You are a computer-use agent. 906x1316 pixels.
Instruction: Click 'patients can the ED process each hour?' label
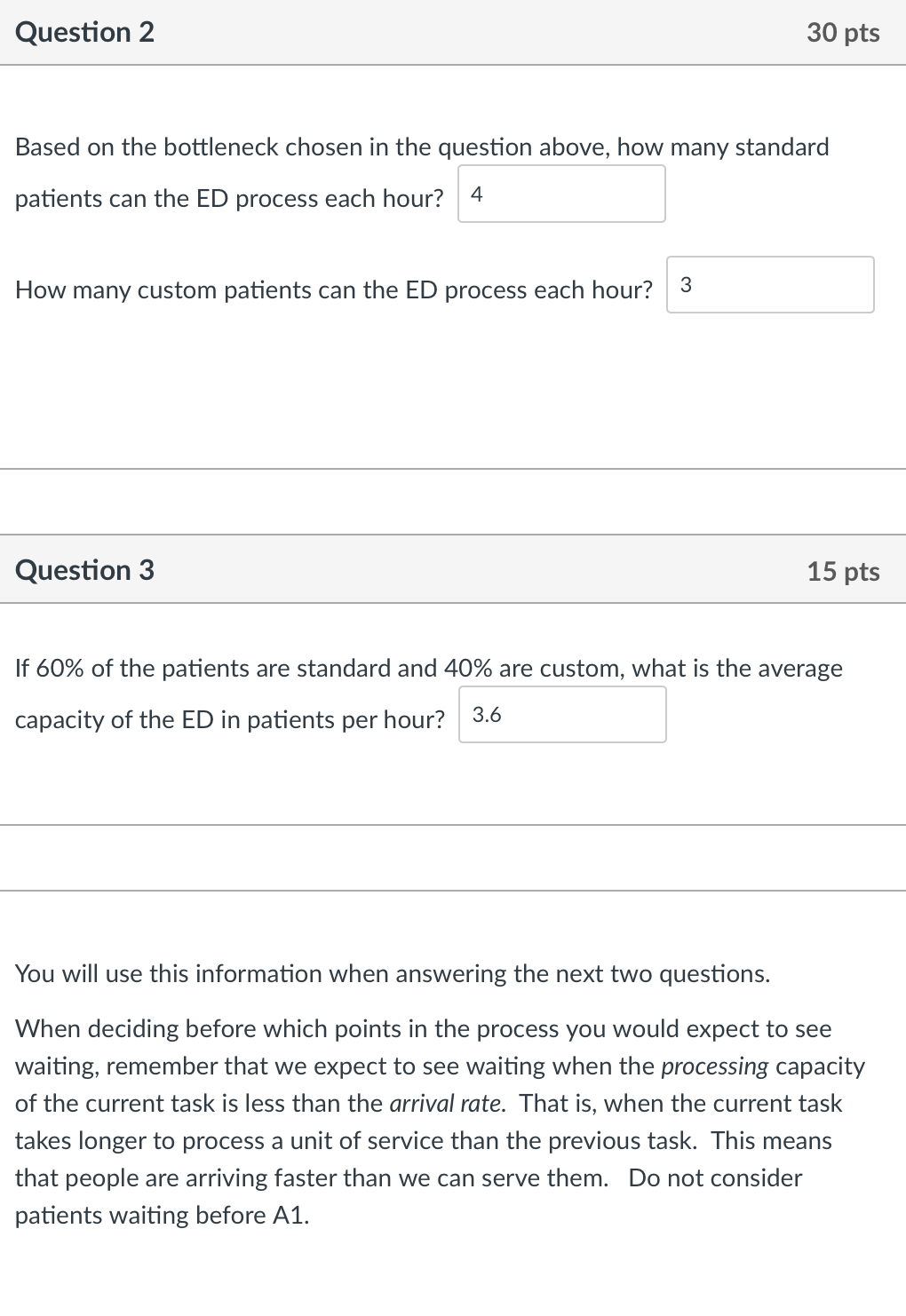(x=229, y=199)
